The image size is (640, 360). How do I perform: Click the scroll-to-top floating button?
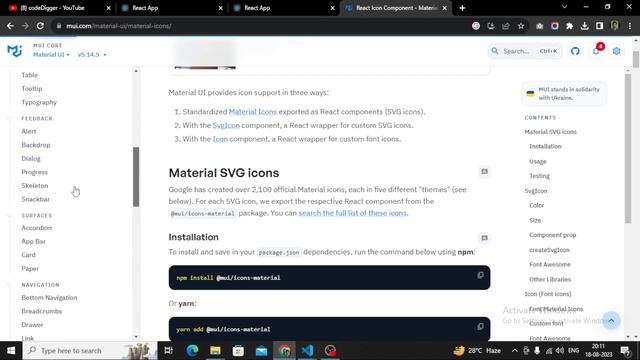point(611,320)
